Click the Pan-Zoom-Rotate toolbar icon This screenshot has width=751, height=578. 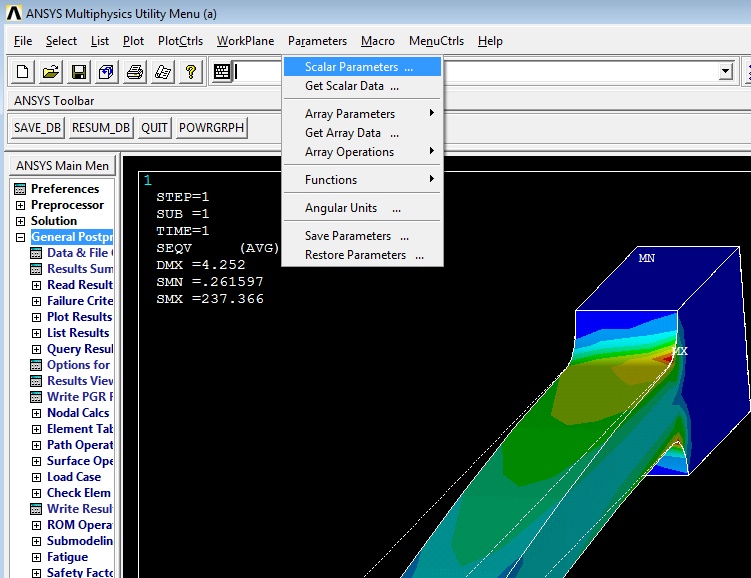pos(106,72)
